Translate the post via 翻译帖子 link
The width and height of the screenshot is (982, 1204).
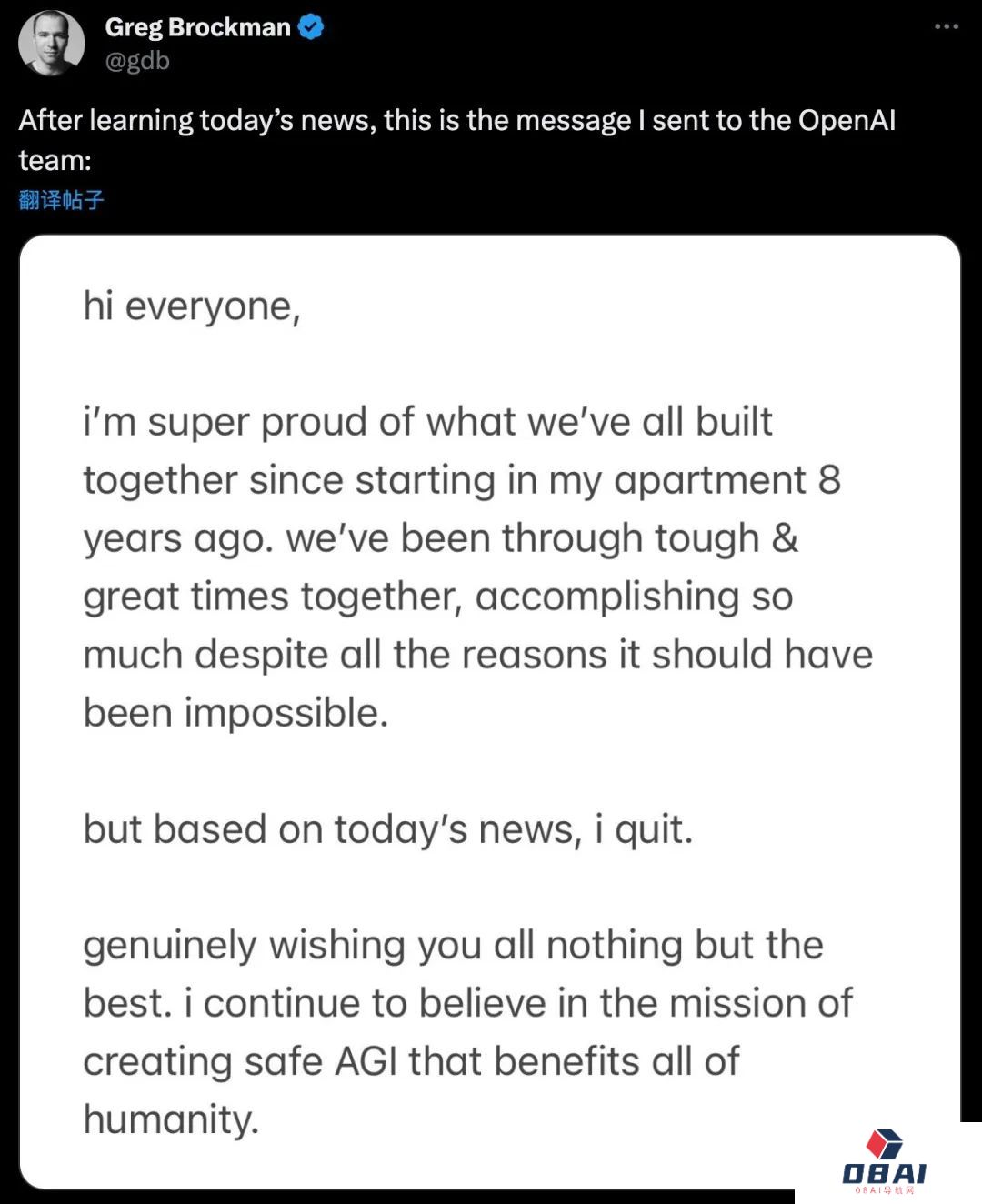[x=61, y=200]
